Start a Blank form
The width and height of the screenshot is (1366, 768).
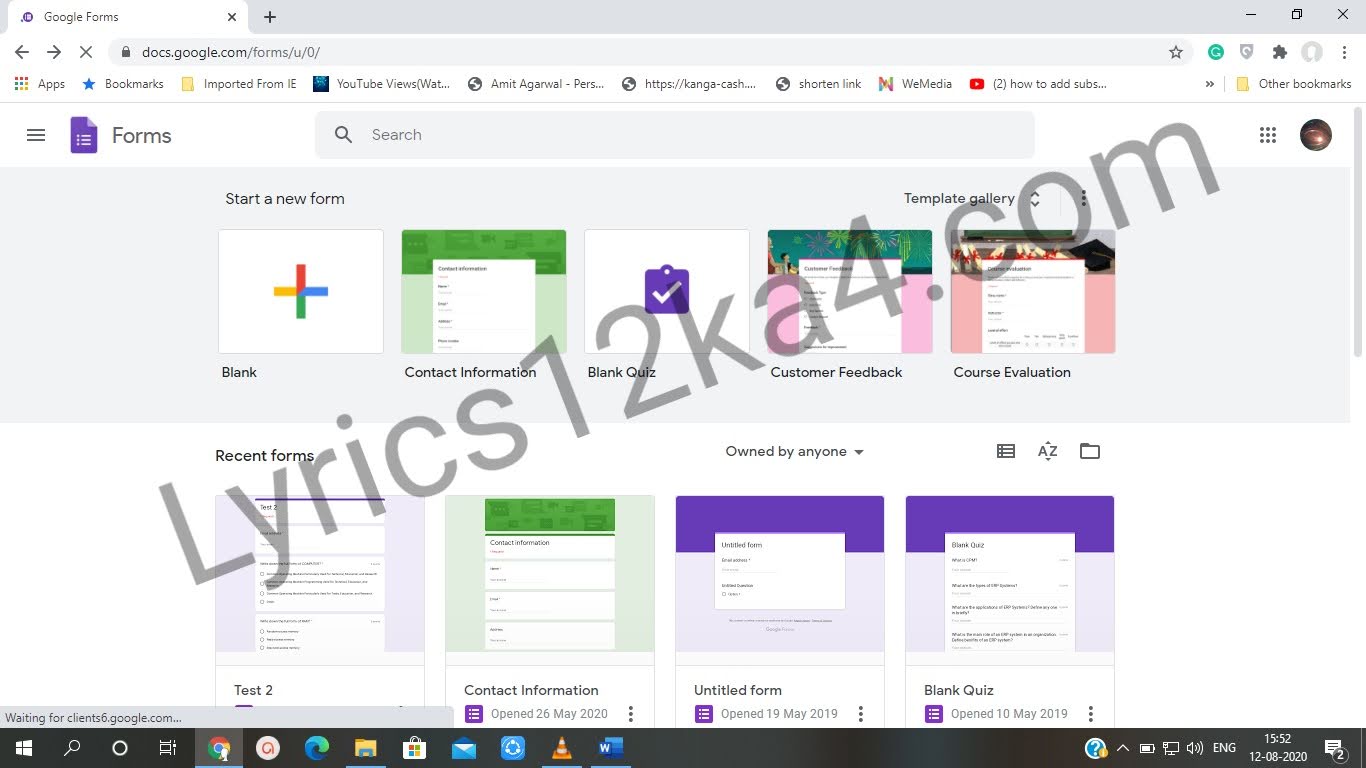point(300,291)
